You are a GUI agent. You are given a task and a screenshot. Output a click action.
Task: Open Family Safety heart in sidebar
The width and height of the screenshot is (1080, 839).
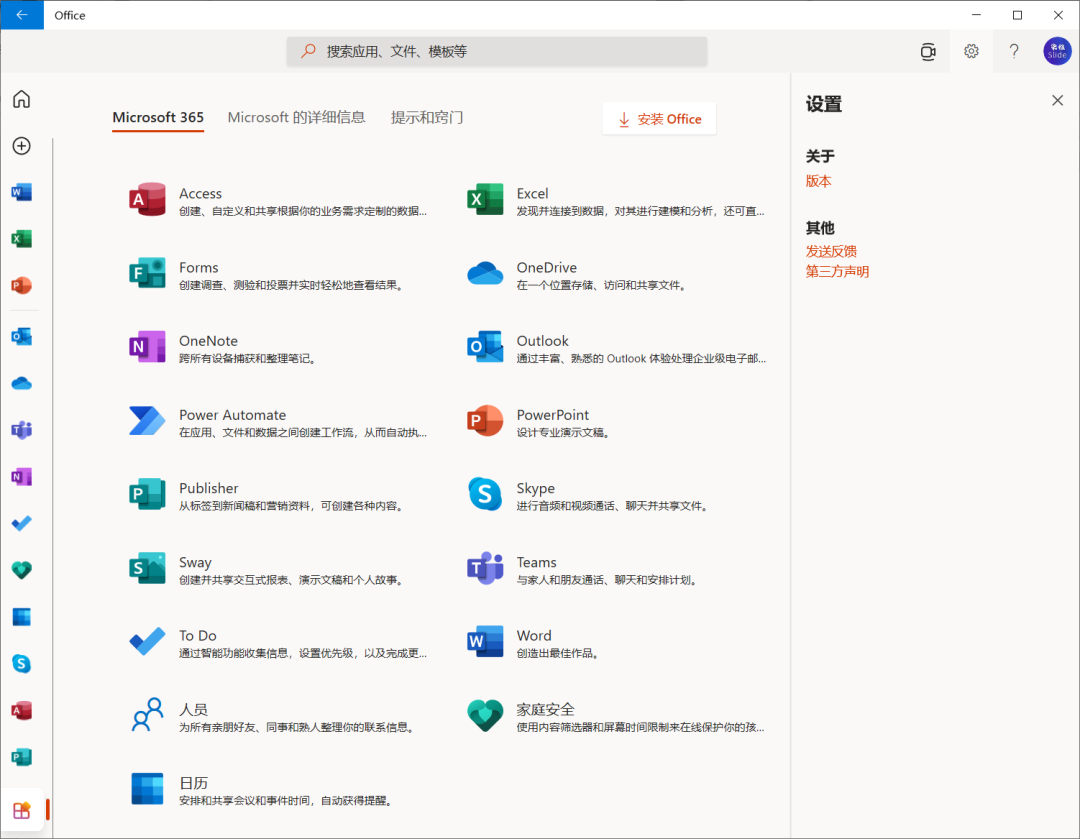21,570
